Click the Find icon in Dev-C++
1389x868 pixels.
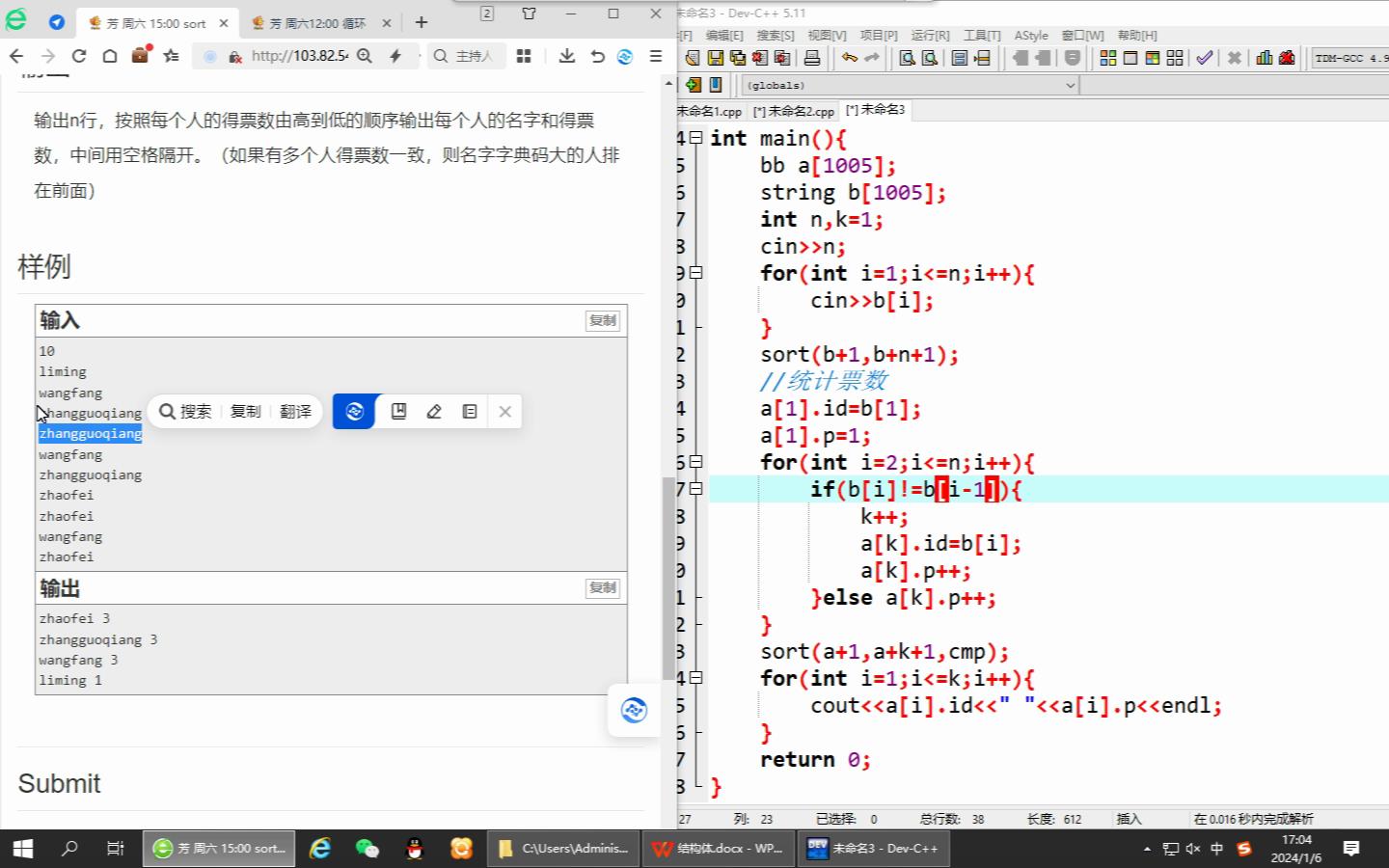tap(908, 58)
